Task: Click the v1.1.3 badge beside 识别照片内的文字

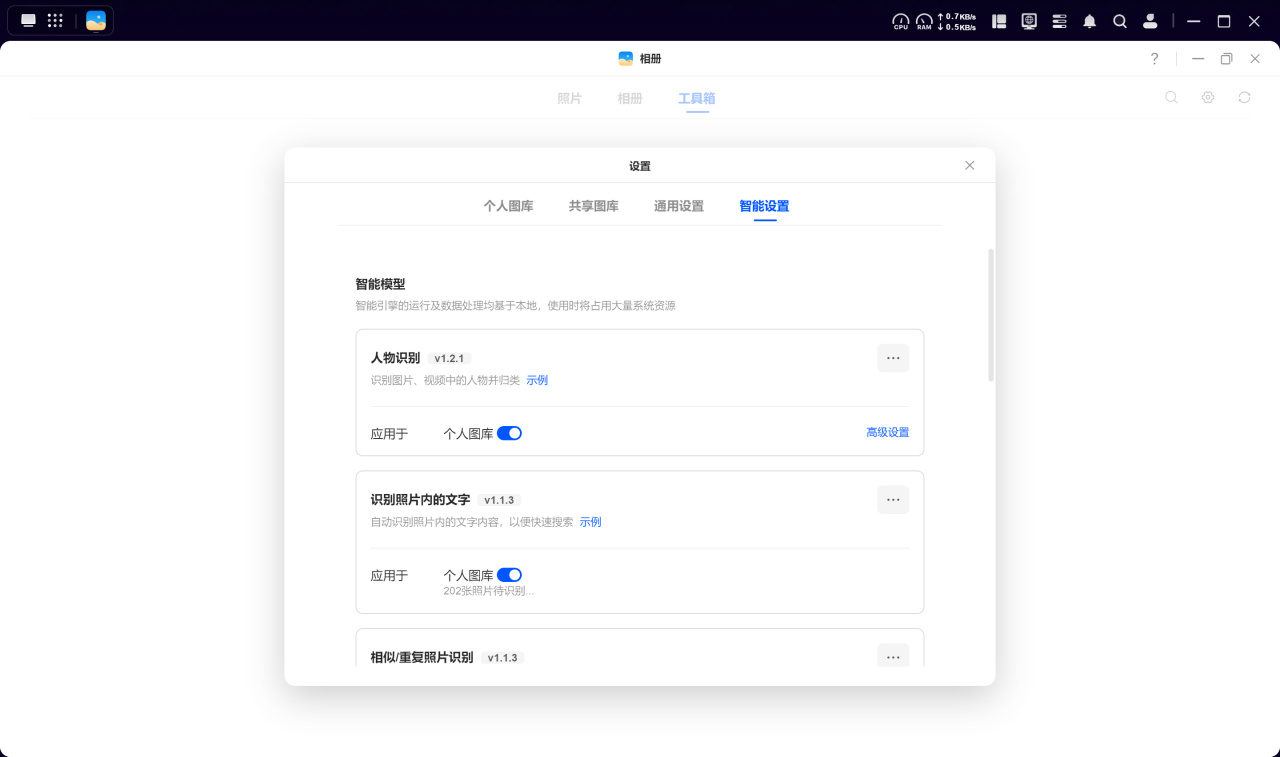Action: click(x=499, y=500)
